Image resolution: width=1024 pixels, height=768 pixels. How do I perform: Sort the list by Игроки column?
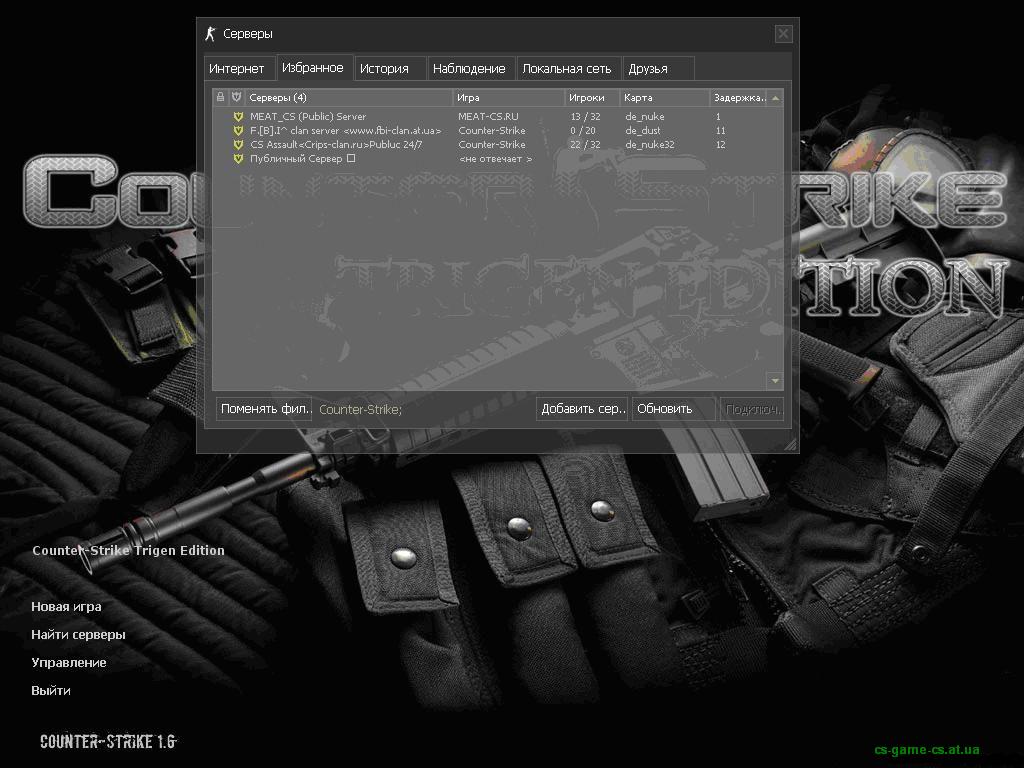pyautogui.click(x=590, y=98)
